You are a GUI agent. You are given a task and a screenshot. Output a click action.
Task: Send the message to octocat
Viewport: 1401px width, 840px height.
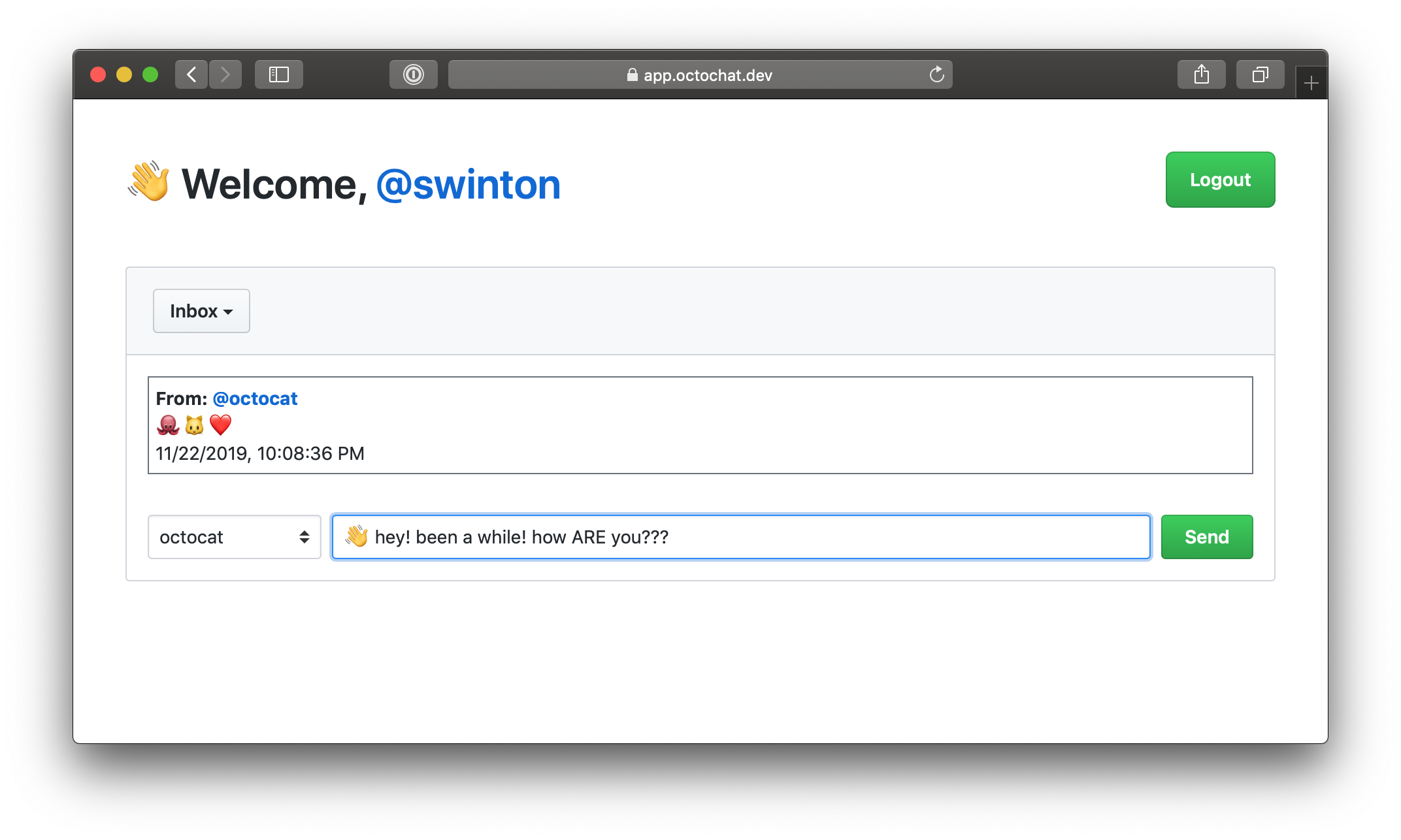tap(1207, 537)
